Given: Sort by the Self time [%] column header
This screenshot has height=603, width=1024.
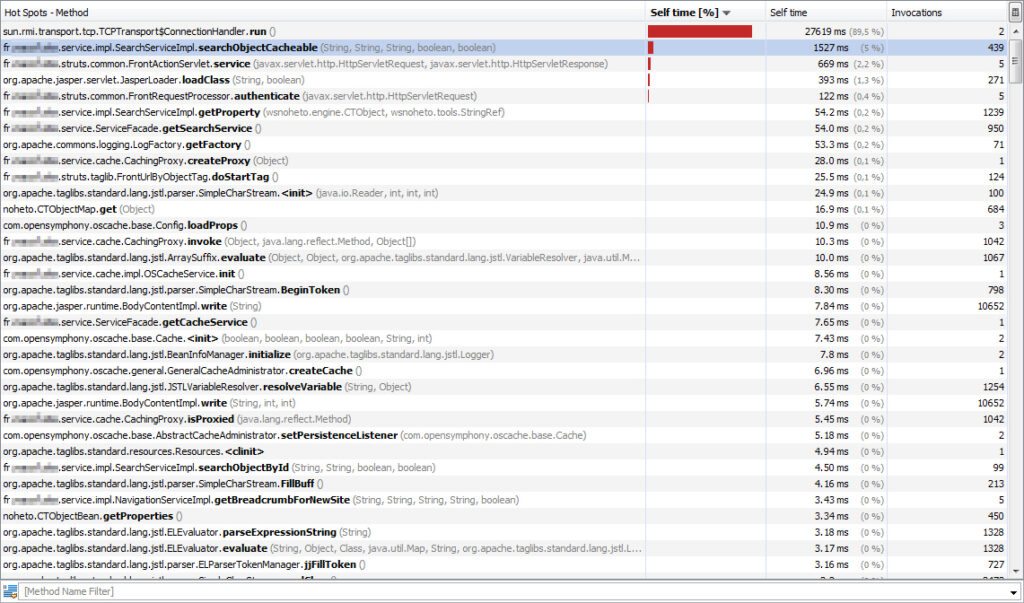Looking at the screenshot, I should tap(705, 12).
